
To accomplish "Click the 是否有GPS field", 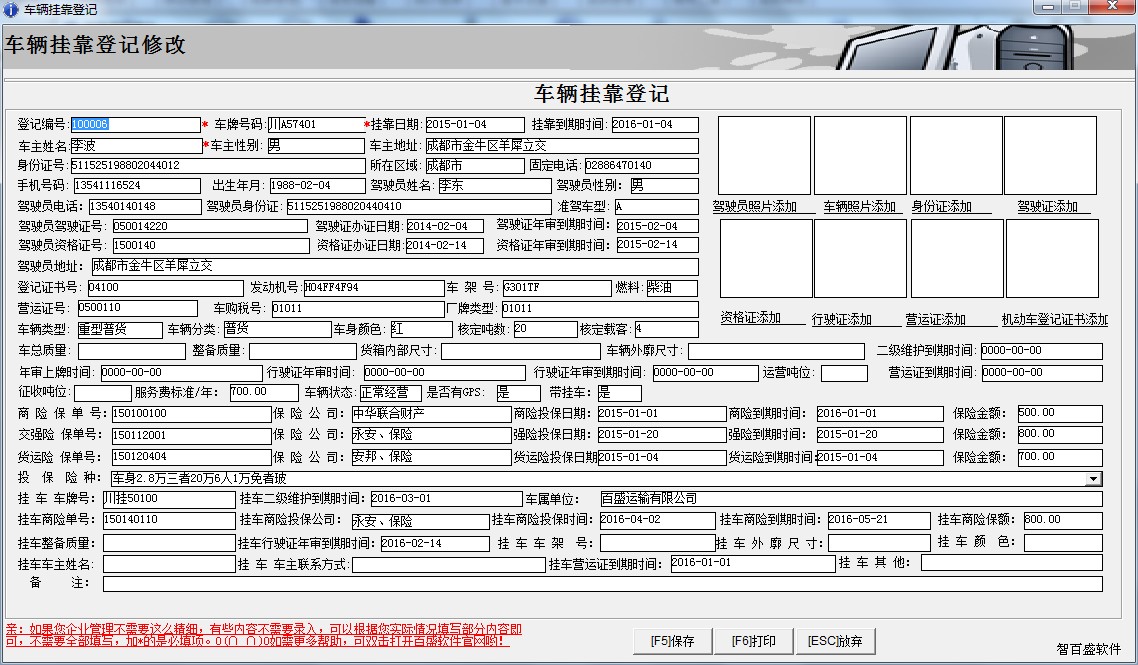I will 517,393.
